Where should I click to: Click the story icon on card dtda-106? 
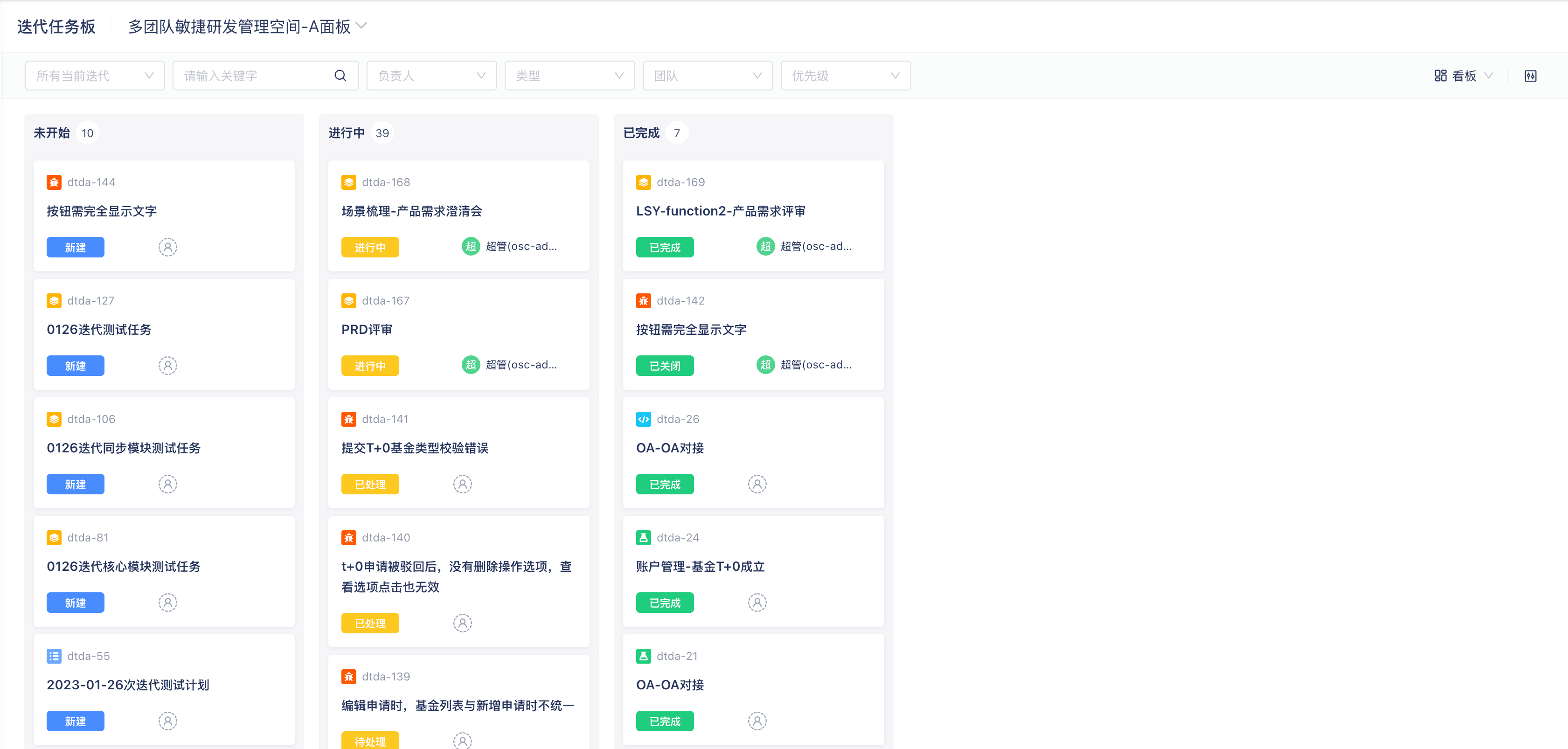[x=54, y=419]
